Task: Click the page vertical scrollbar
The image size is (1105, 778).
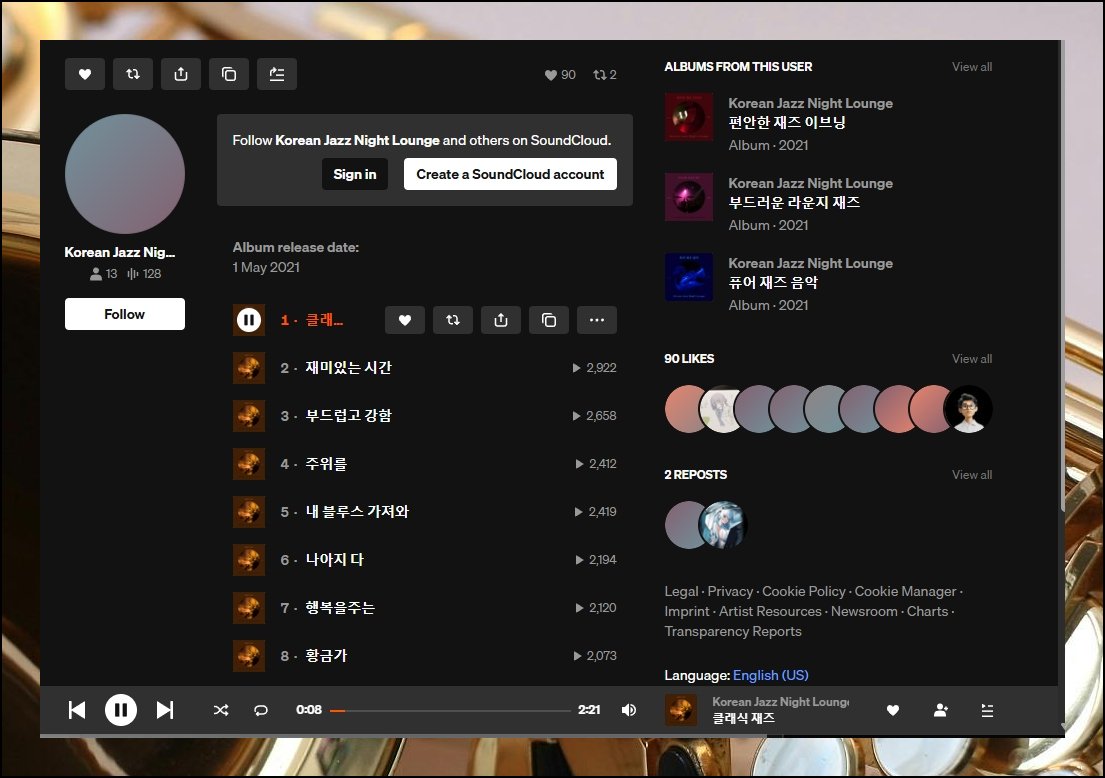Action: click(1062, 275)
